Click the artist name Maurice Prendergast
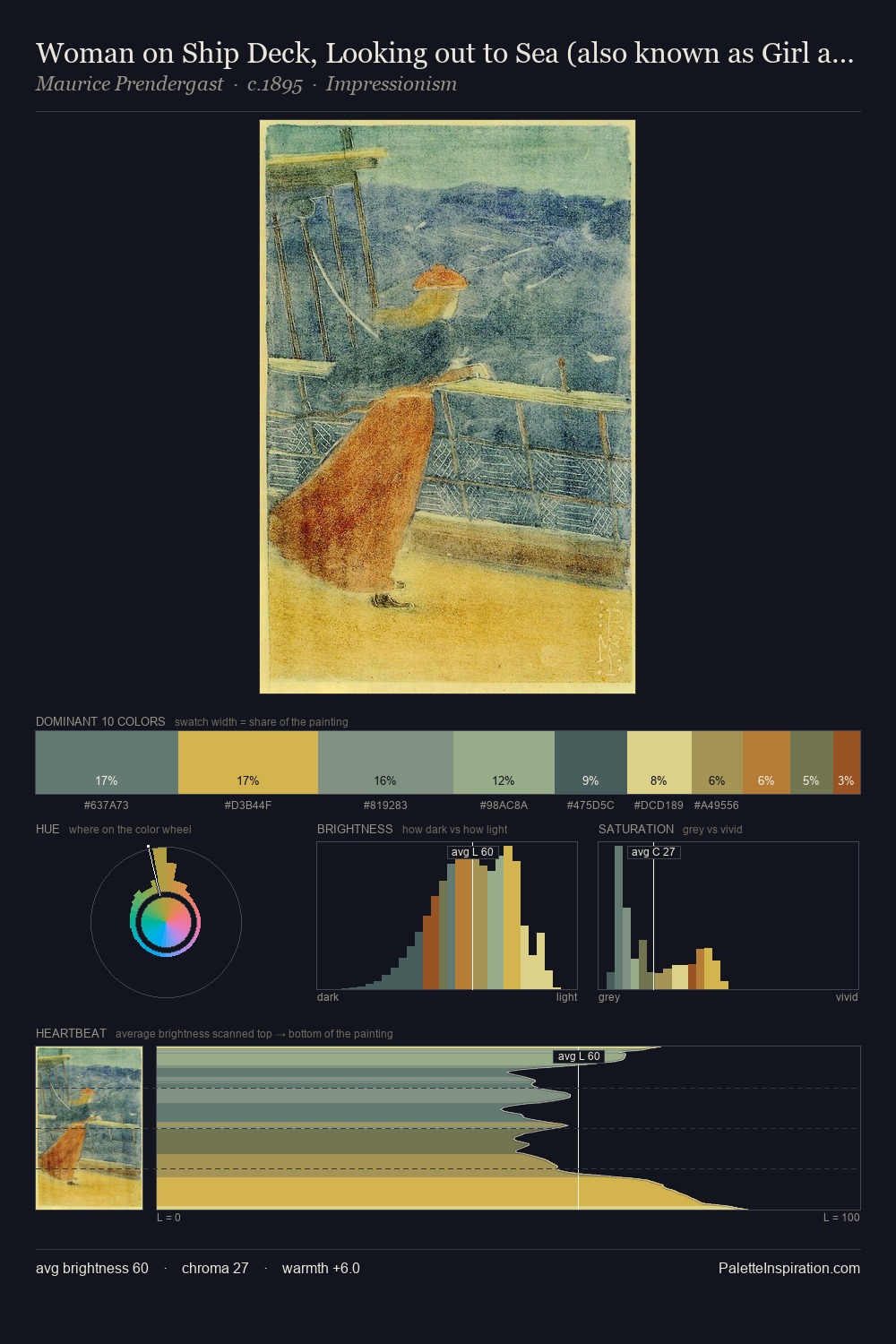Screen dimensions: 896x1344 pyautogui.click(x=129, y=84)
